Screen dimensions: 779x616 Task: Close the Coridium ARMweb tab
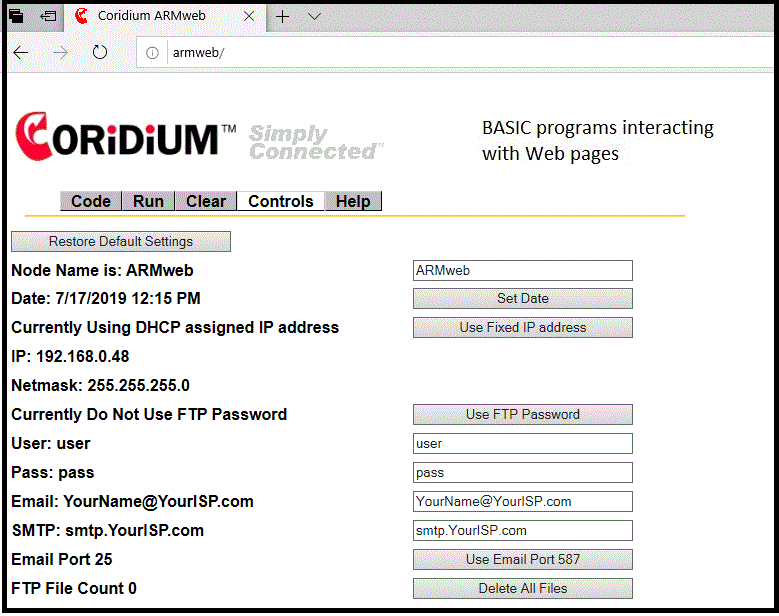pos(249,16)
